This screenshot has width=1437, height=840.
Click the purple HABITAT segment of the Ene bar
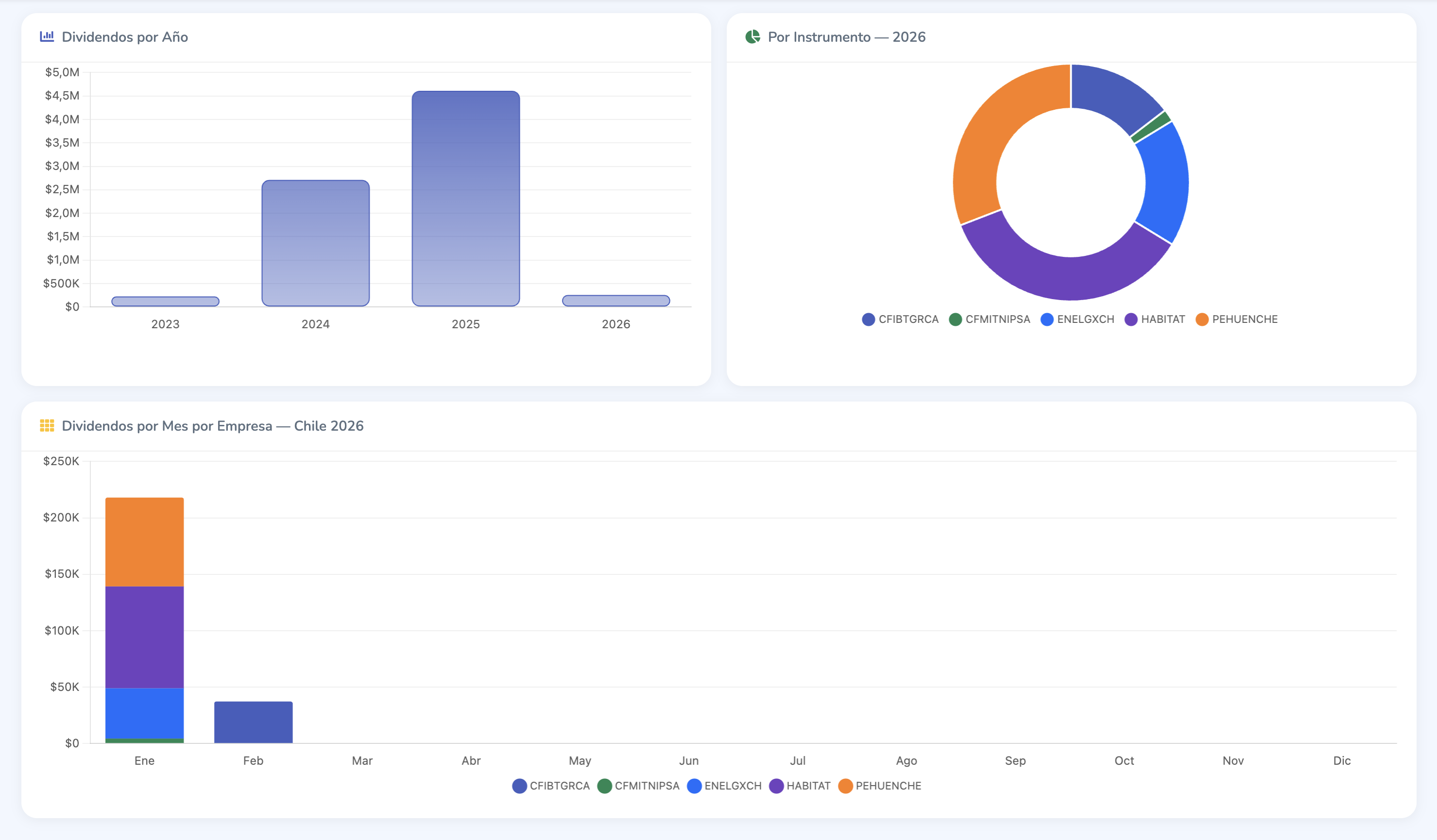[144, 637]
